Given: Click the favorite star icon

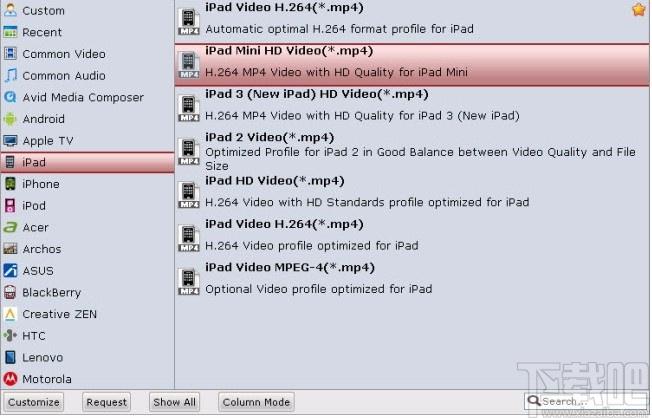Looking at the screenshot, I should 639,9.
